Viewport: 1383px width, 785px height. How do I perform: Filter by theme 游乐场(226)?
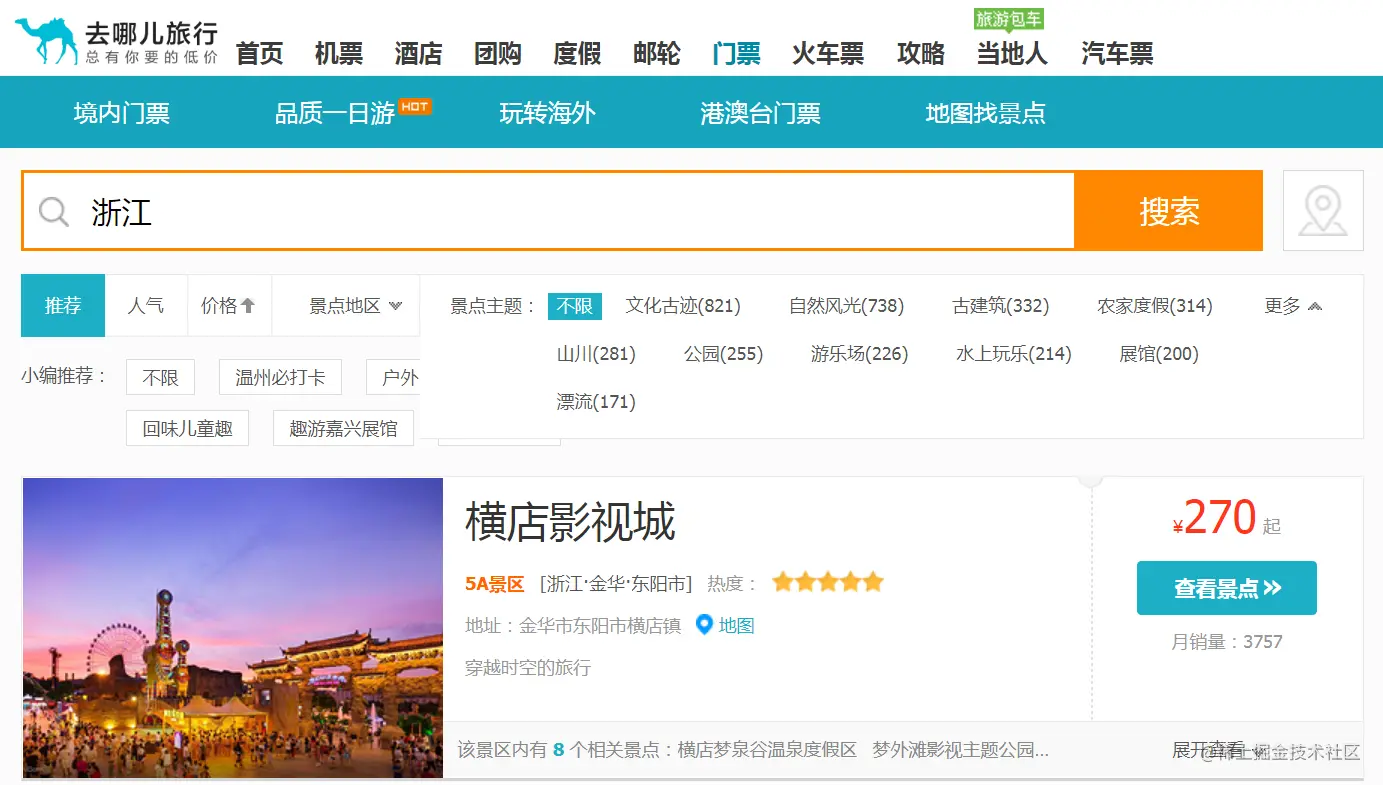pyautogui.click(x=859, y=354)
